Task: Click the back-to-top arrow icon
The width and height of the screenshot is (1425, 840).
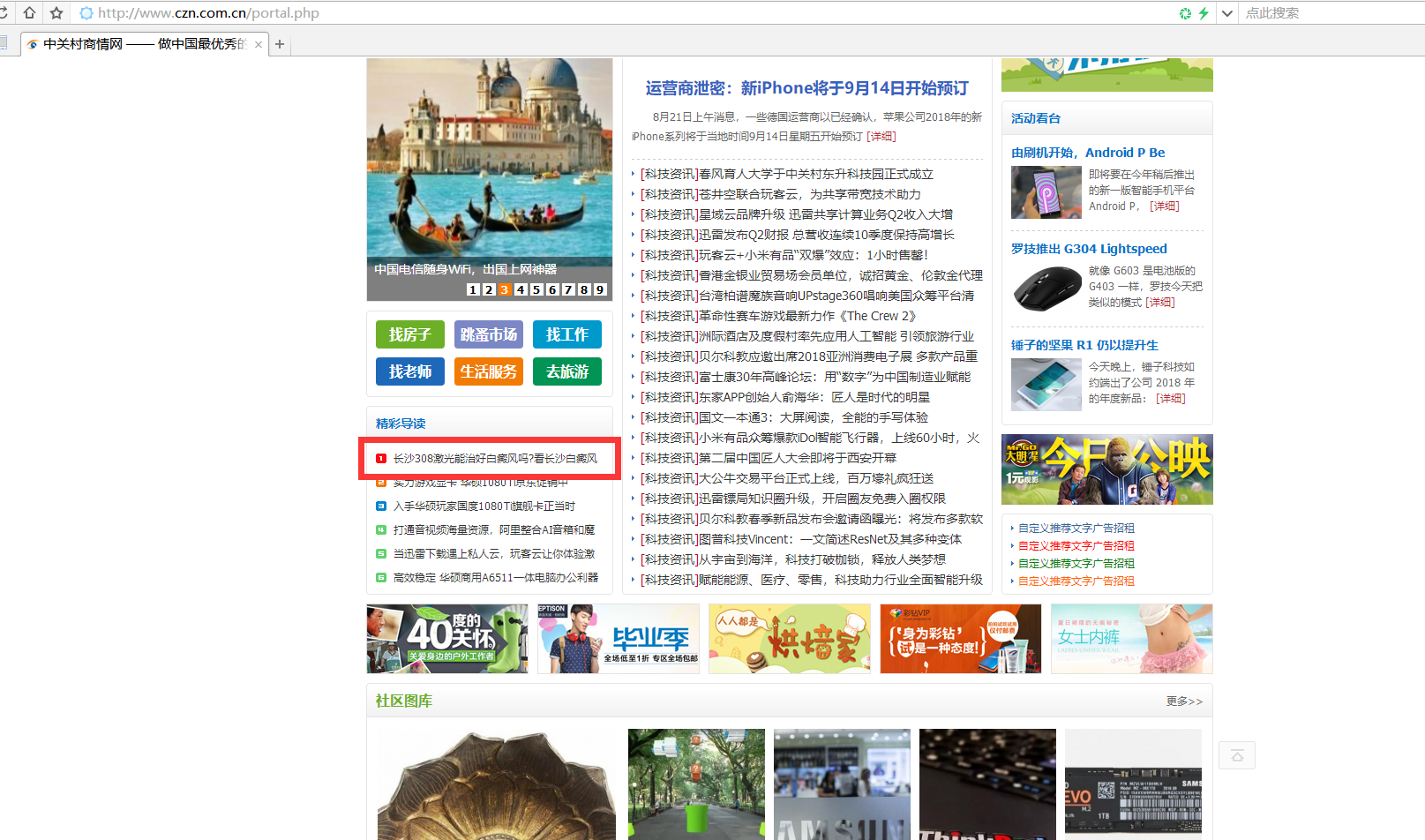Action: point(1236,755)
